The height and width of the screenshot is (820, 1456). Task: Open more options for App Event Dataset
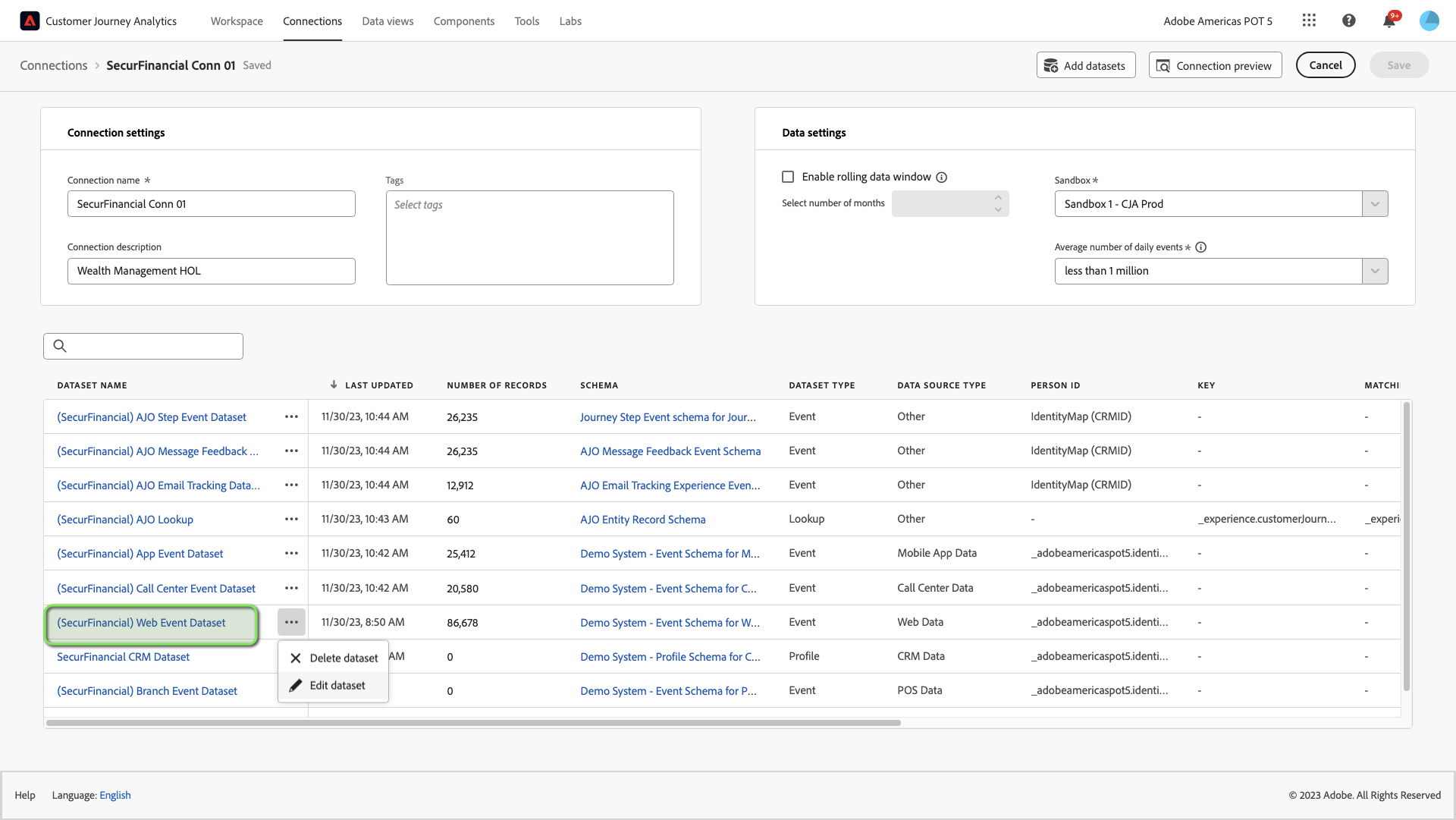click(291, 554)
